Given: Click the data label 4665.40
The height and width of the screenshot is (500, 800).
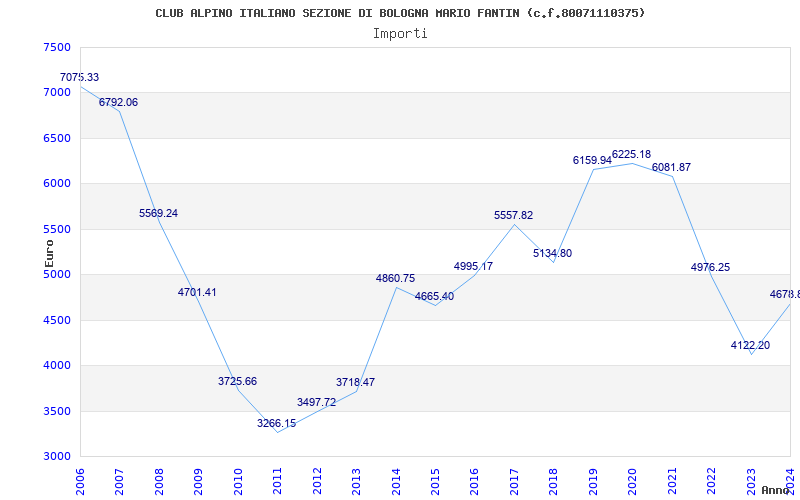Looking at the screenshot, I should (x=435, y=296).
